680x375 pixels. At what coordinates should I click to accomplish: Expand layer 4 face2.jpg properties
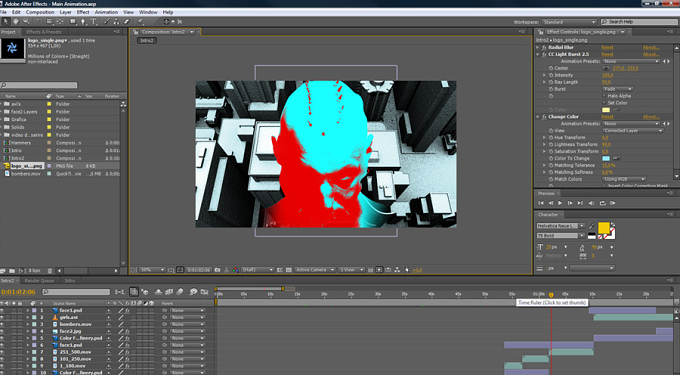28,331
